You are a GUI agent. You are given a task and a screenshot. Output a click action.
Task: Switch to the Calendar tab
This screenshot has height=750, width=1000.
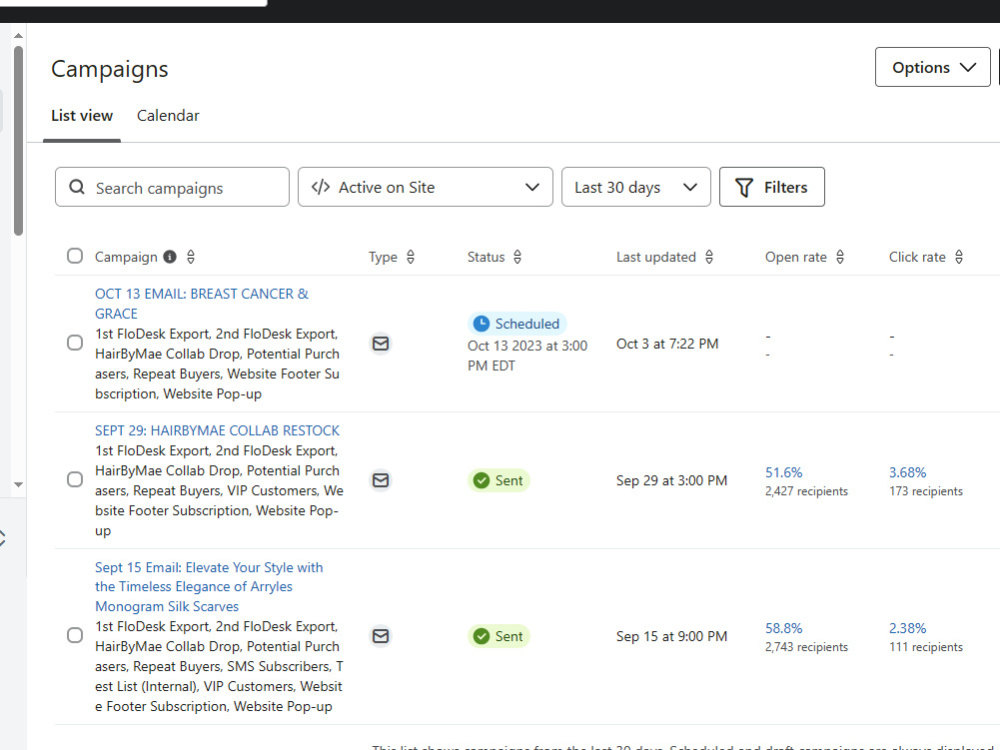pos(168,115)
